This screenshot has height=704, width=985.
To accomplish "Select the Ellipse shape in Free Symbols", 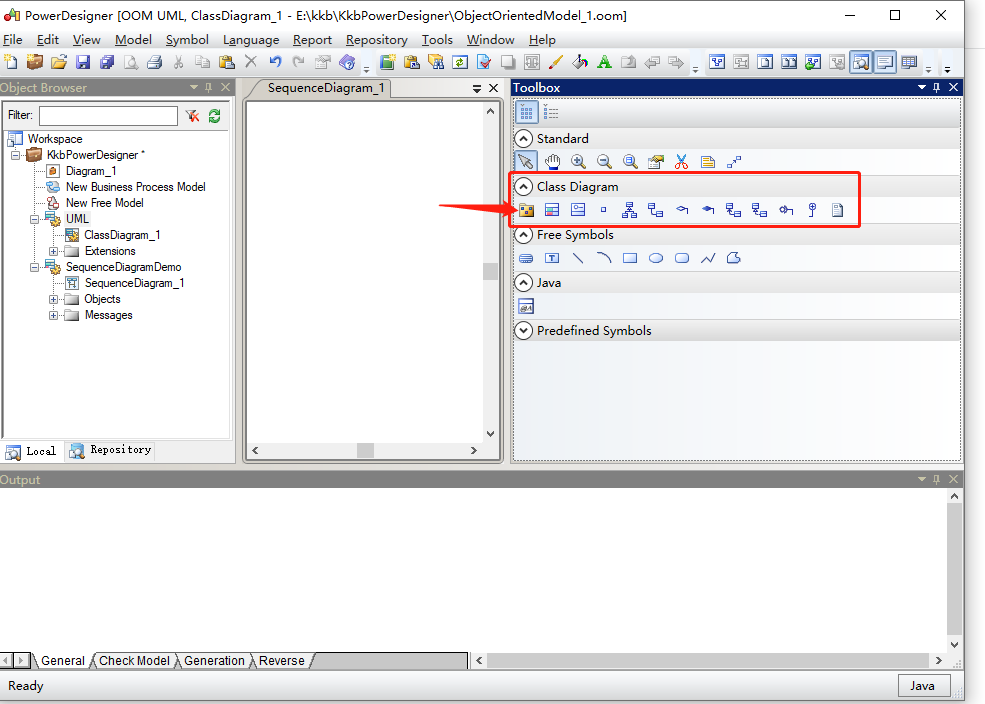I will point(654,258).
